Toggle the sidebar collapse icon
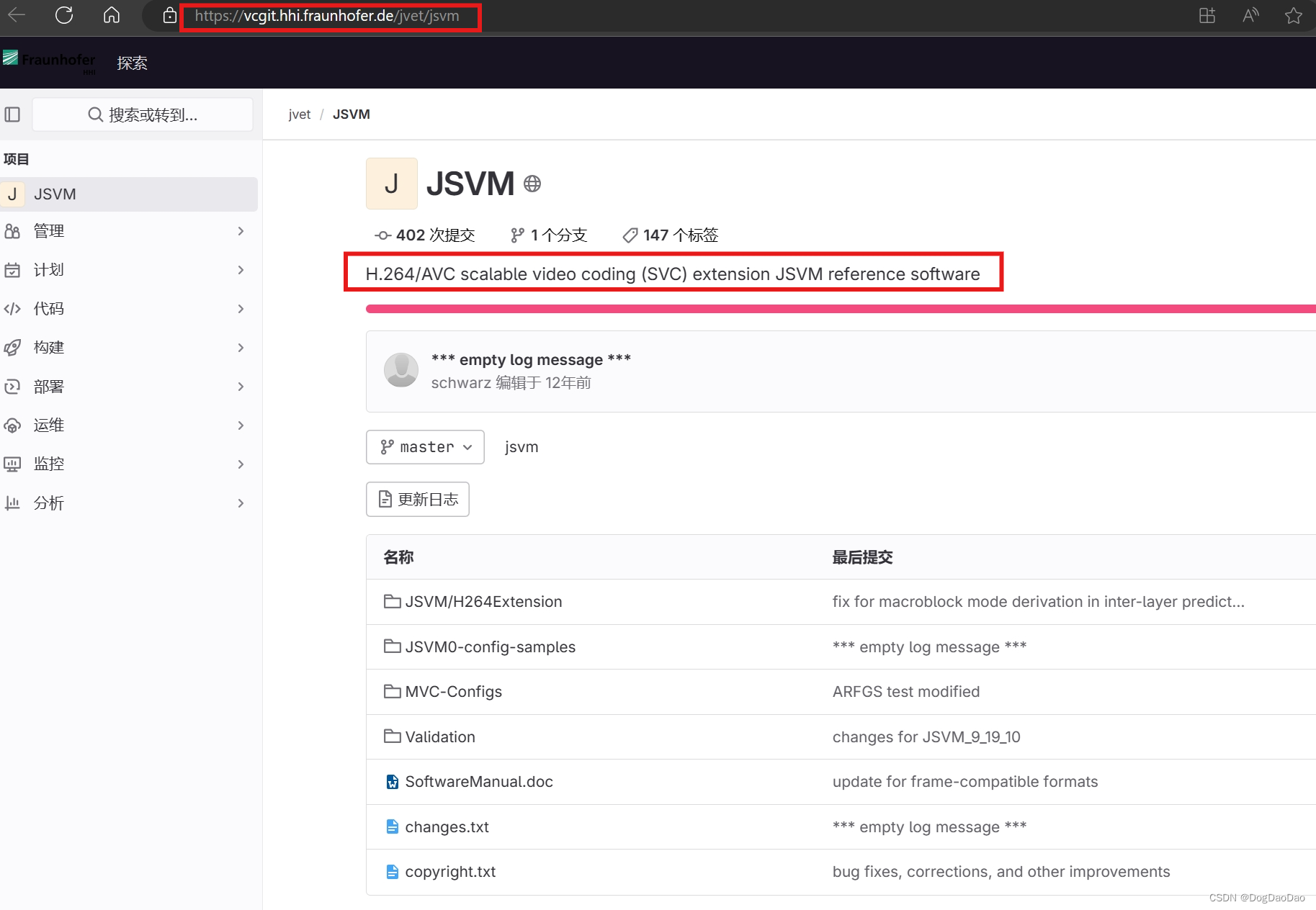Viewport: 1316px width, 910px height. click(x=12, y=114)
